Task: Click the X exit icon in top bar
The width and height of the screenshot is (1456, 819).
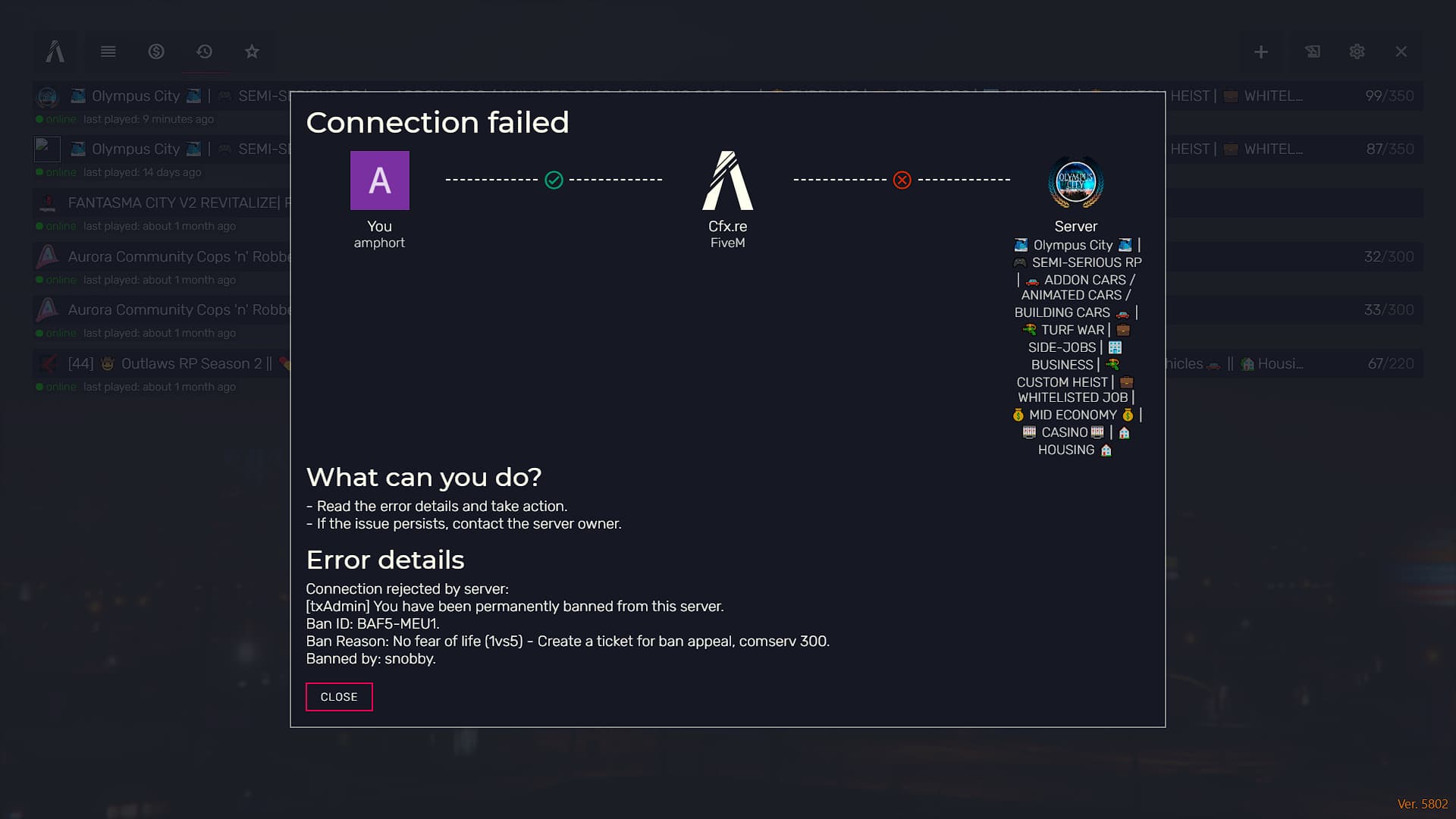Action: coord(1401,52)
